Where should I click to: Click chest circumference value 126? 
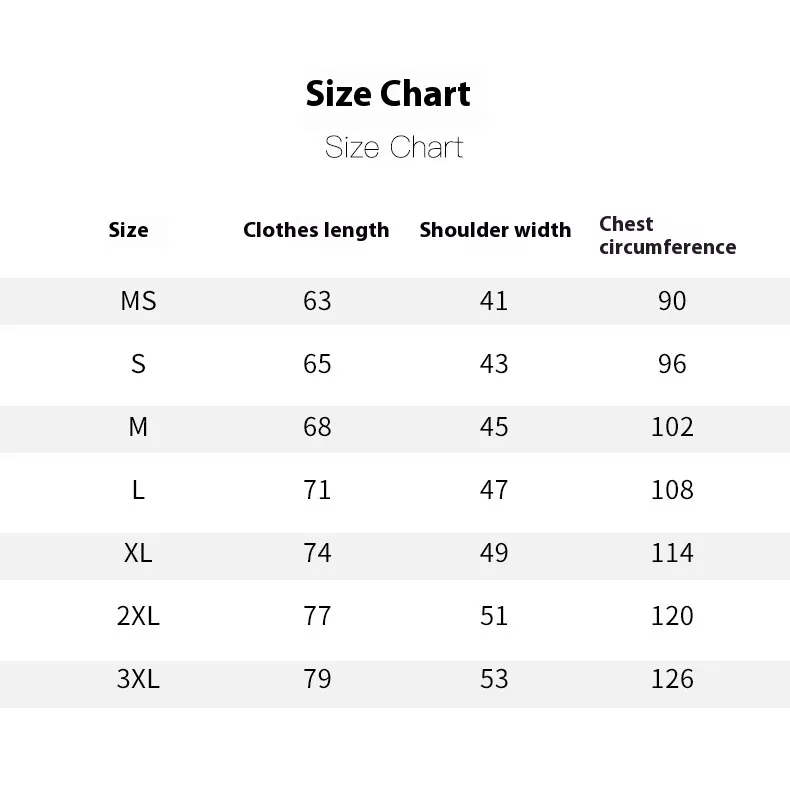(672, 679)
